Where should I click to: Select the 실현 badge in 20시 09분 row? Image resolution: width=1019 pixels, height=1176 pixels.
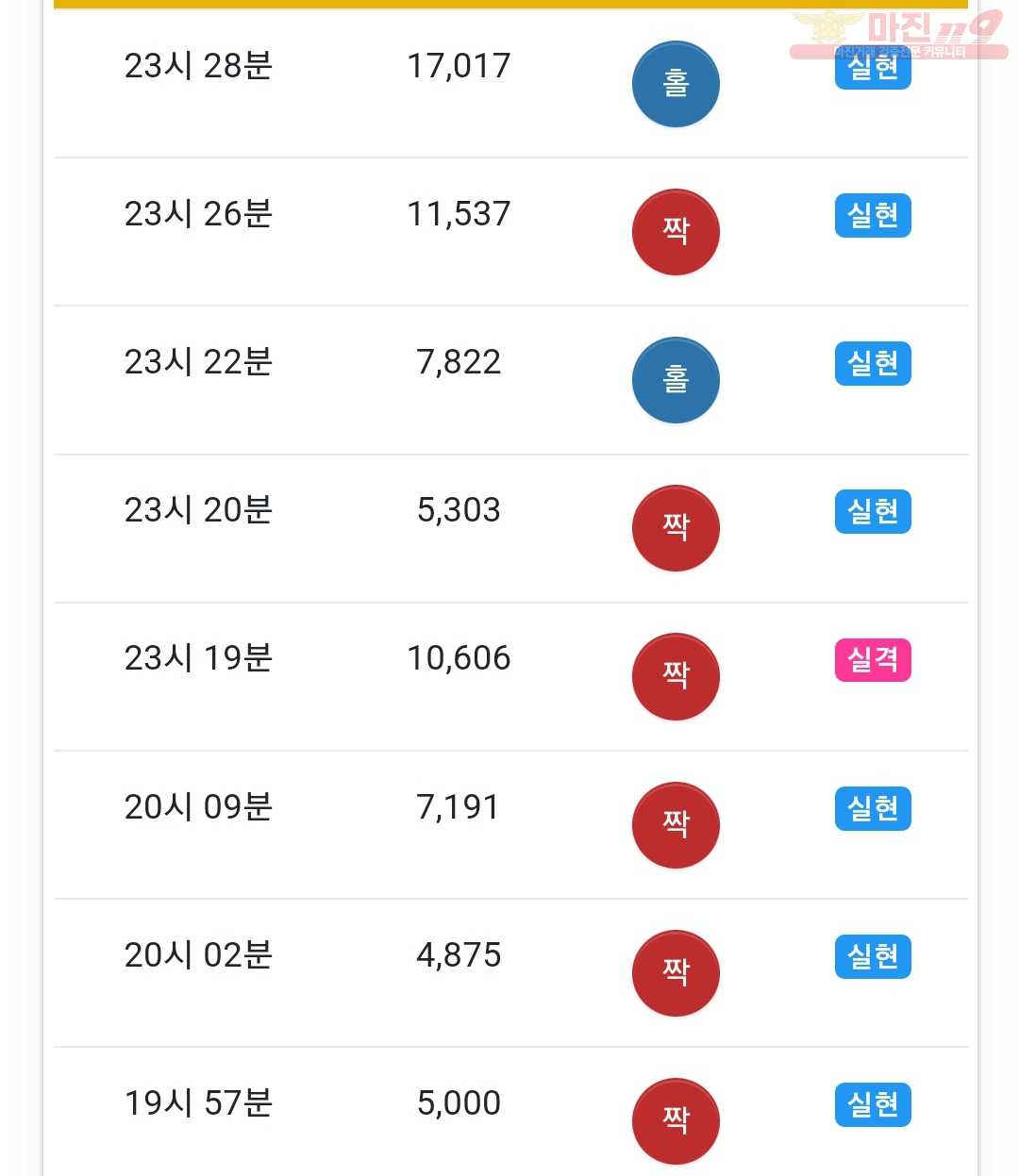tap(873, 808)
